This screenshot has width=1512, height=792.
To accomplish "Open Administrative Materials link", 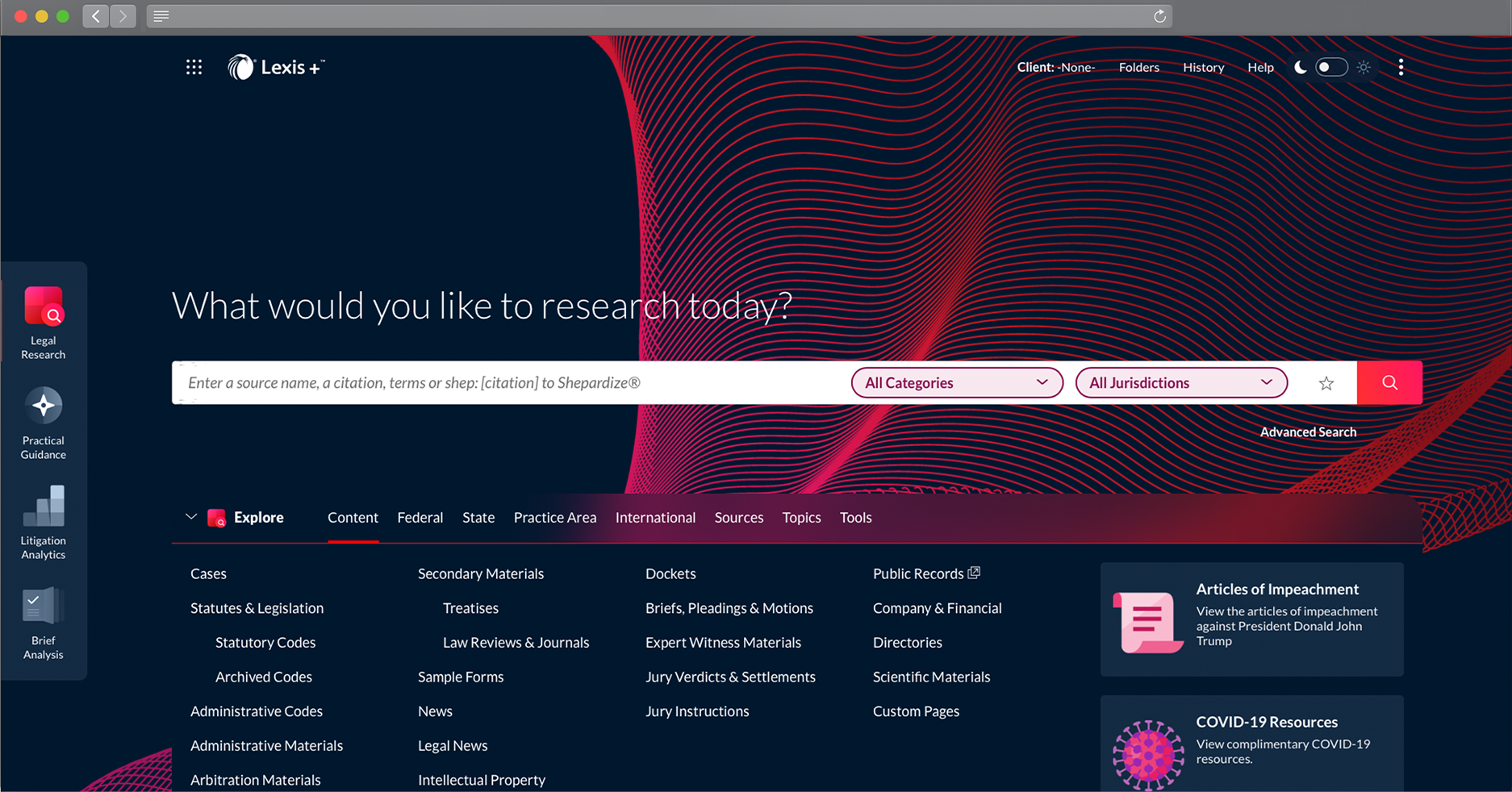I will pos(266,746).
